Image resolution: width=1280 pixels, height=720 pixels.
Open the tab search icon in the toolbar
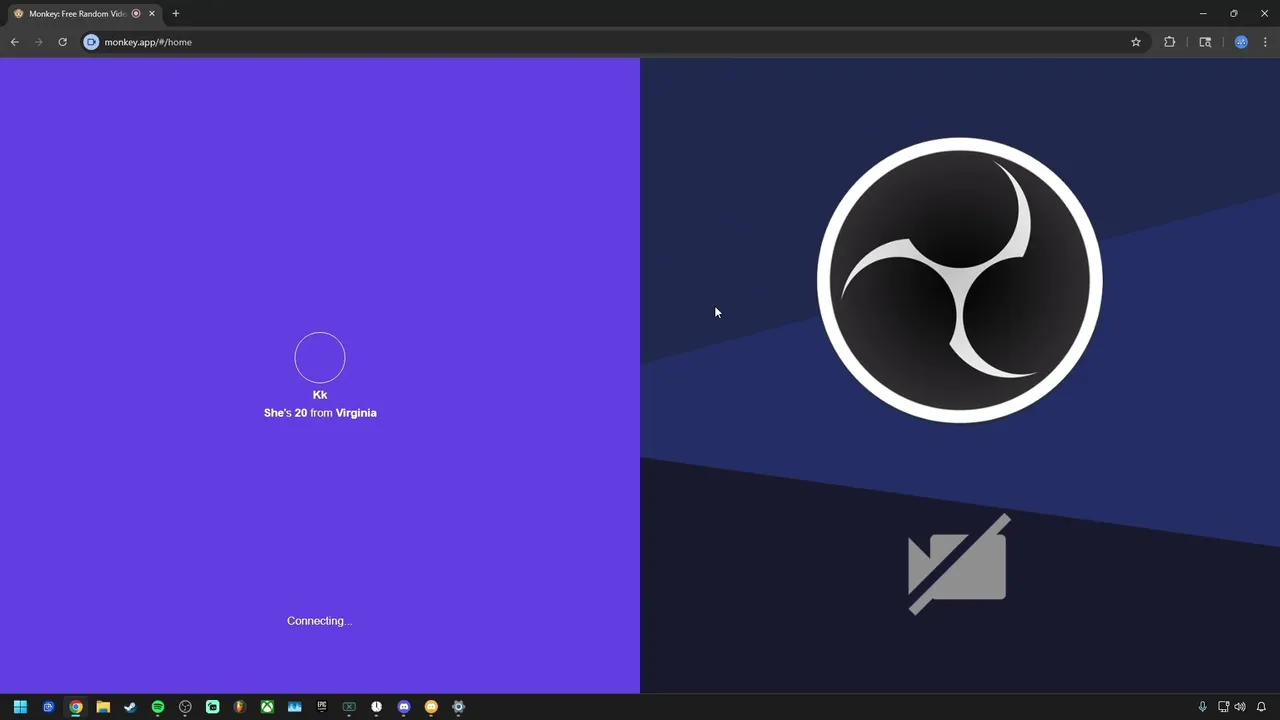[x=1205, y=42]
